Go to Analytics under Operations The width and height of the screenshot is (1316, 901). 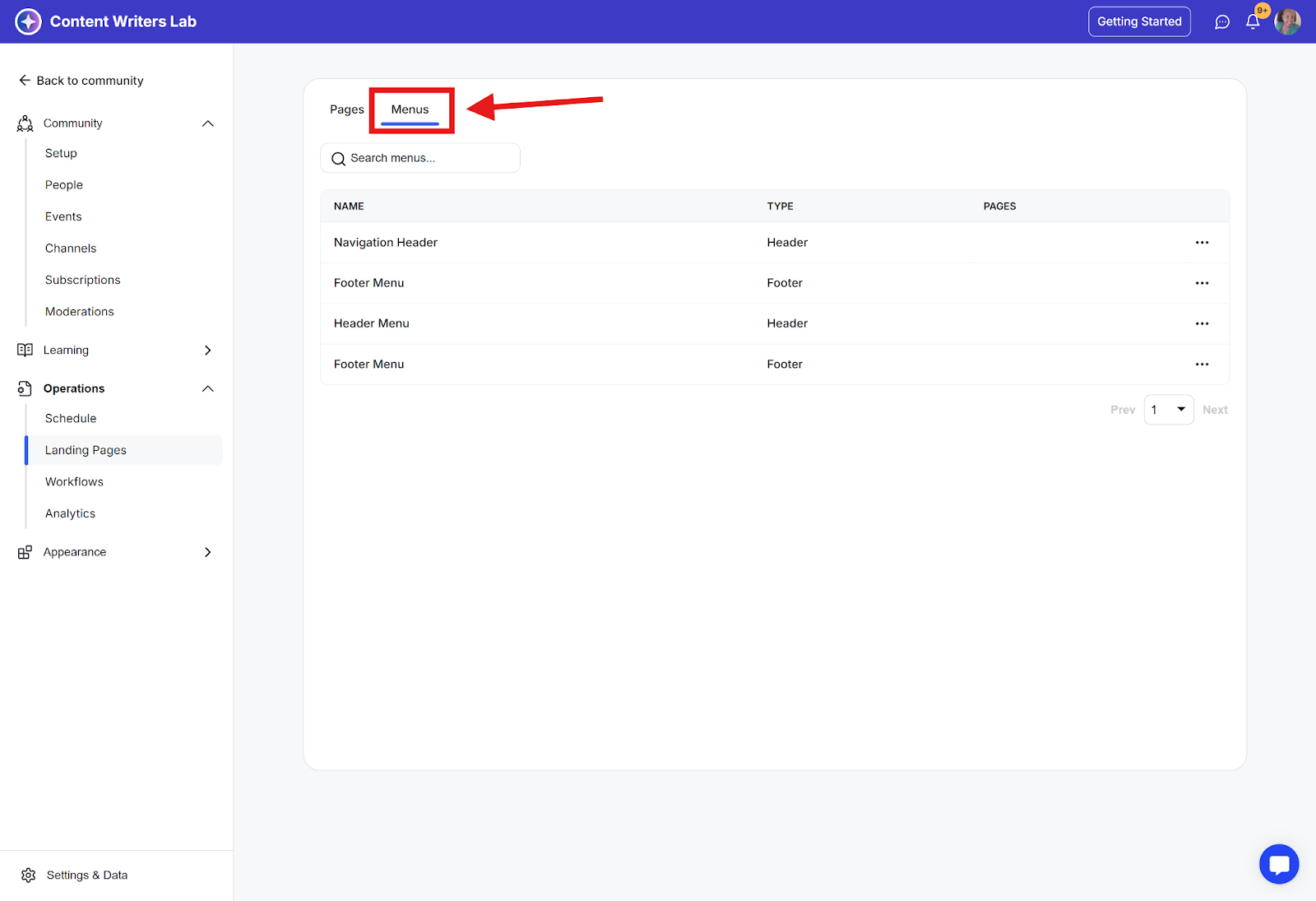pyautogui.click(x=70, y=513)
